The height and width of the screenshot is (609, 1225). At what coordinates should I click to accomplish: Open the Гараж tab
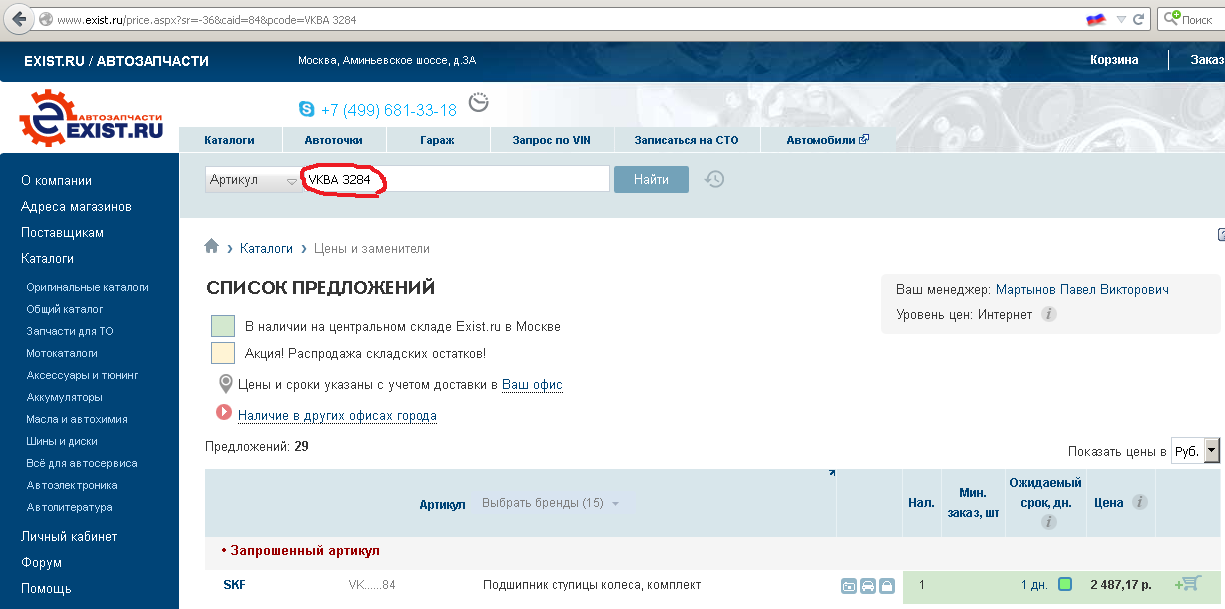click(x=436, y=140)
